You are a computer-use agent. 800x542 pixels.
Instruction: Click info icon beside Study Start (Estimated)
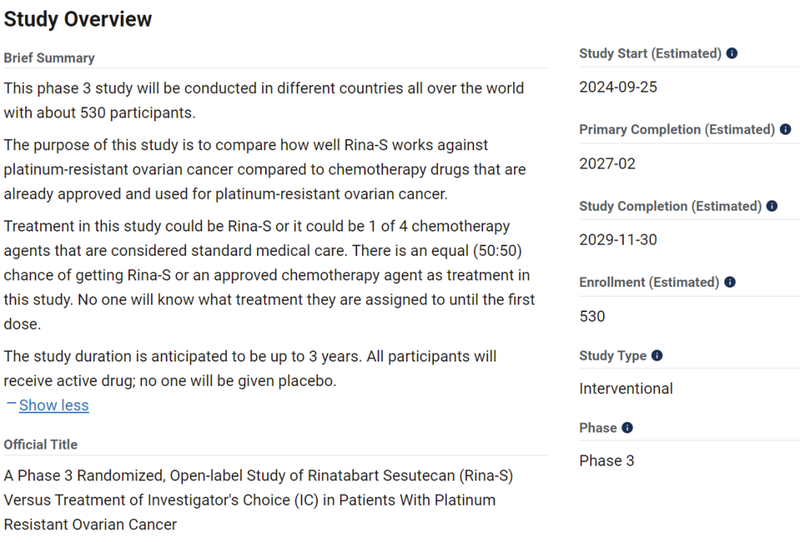[x=732, y=53]
